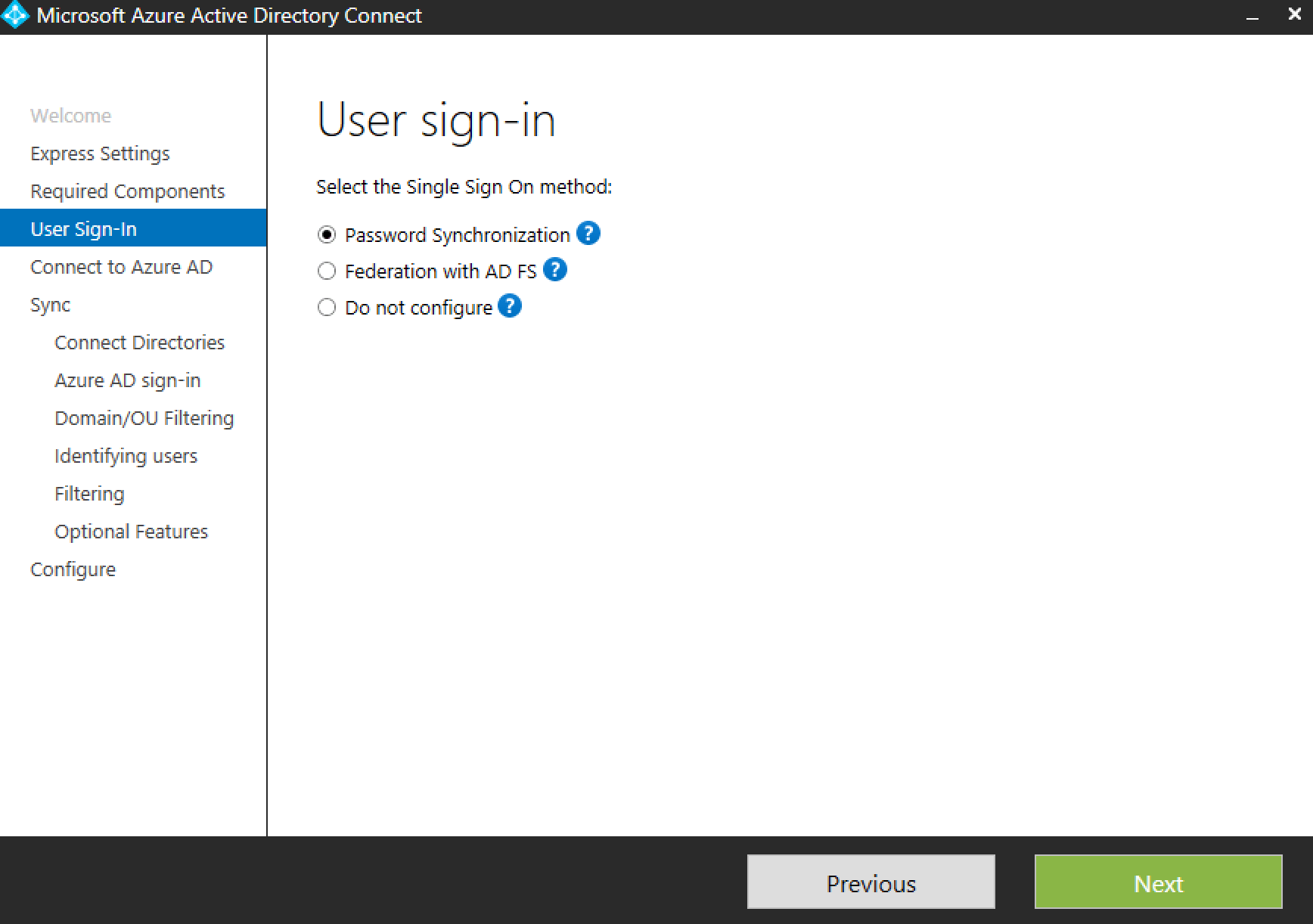Screen dimensions: 1313x924
Task: Select the Connect to Azure AD step
Action: pyautogui.click(x=122, y=266)
